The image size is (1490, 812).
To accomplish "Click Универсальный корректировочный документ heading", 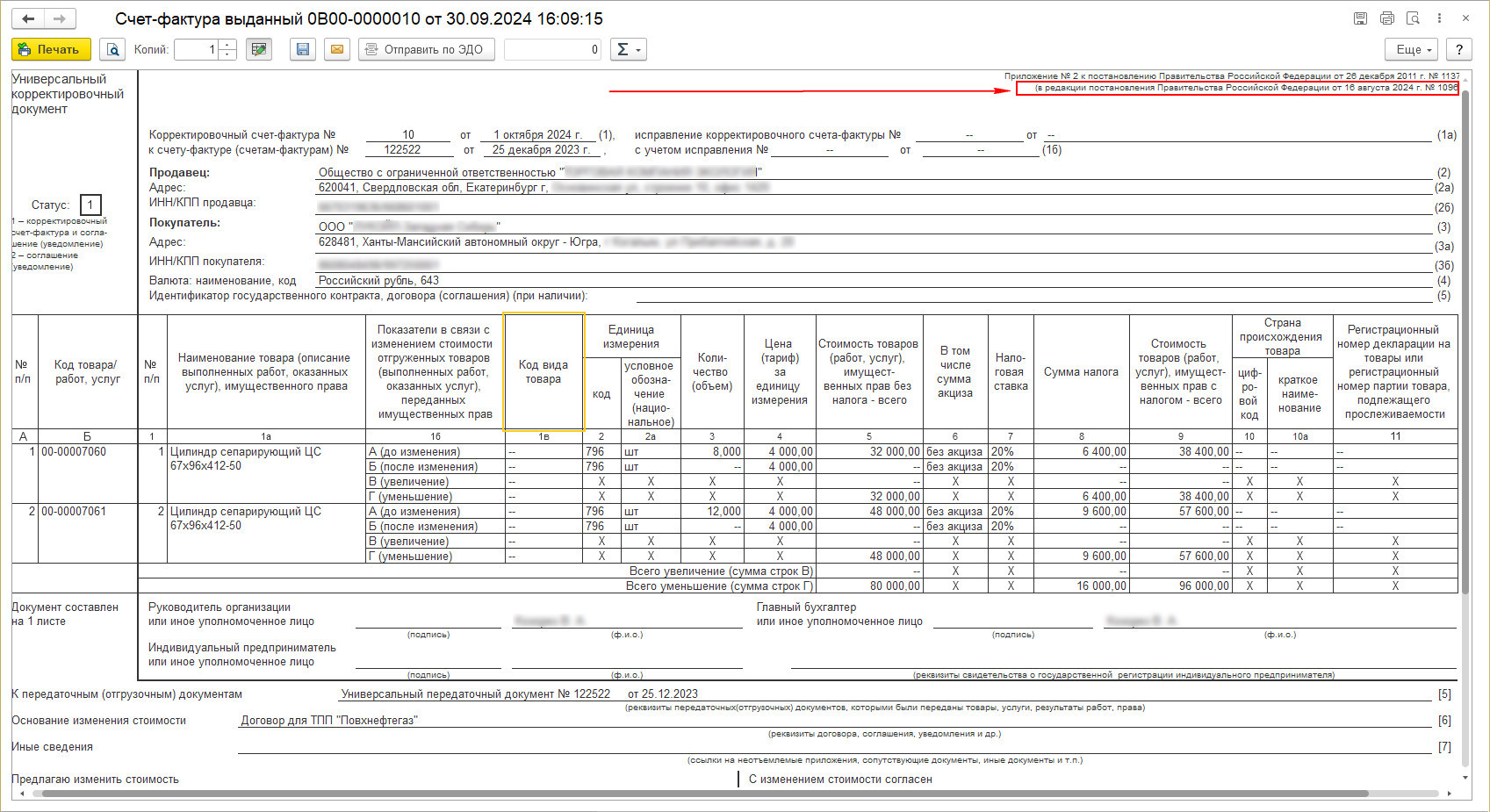I will [68, 94].
